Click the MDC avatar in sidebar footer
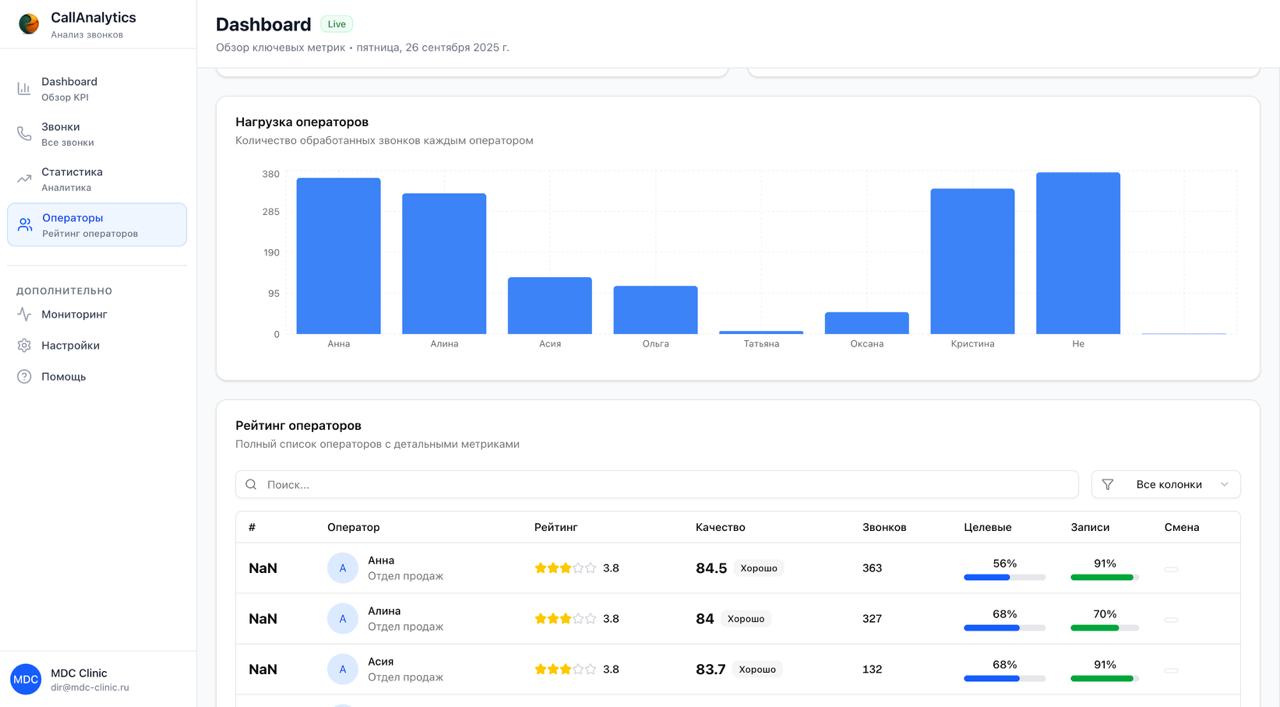1280x707 pixels. pos(26,679)
